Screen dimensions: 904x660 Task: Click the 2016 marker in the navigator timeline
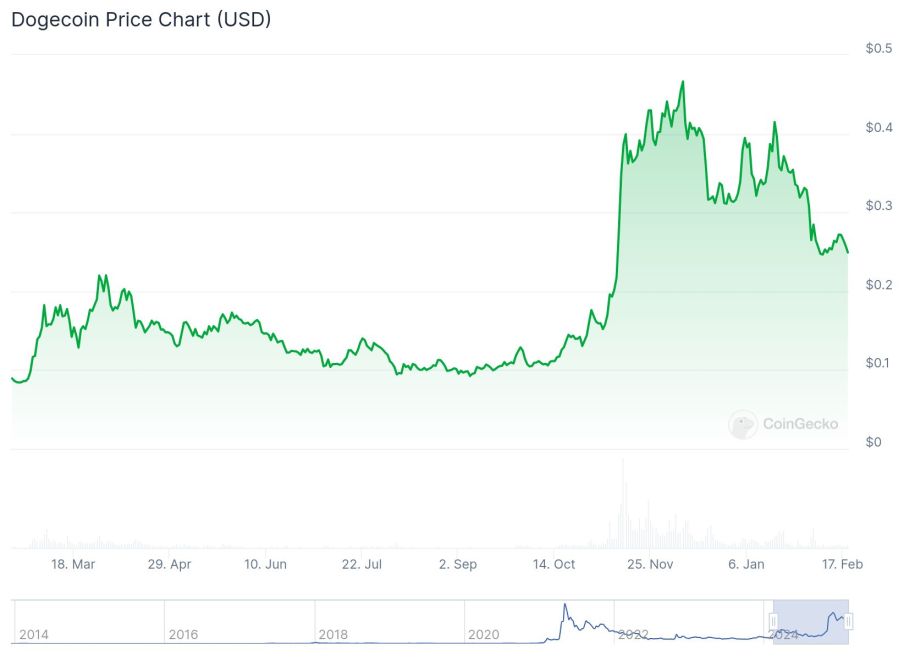(183, 635)
